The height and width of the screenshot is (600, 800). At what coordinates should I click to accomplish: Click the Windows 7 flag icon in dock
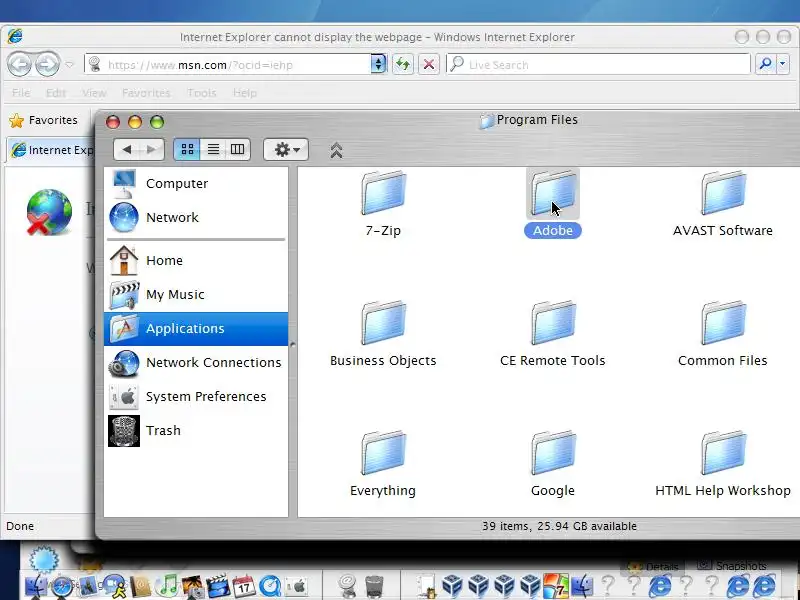[556, 586]
